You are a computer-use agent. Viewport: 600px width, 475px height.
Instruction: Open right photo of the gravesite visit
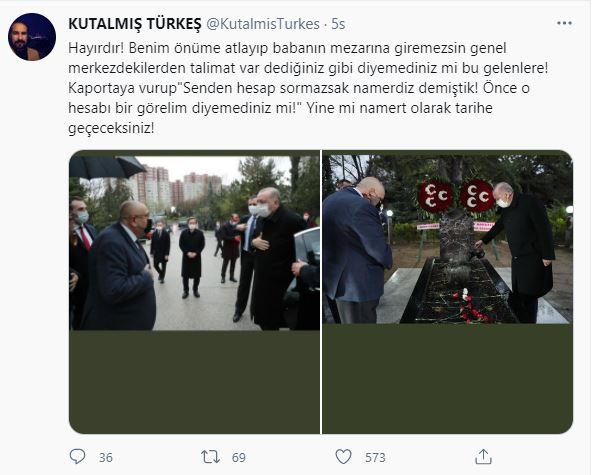[x=448, y=239]
